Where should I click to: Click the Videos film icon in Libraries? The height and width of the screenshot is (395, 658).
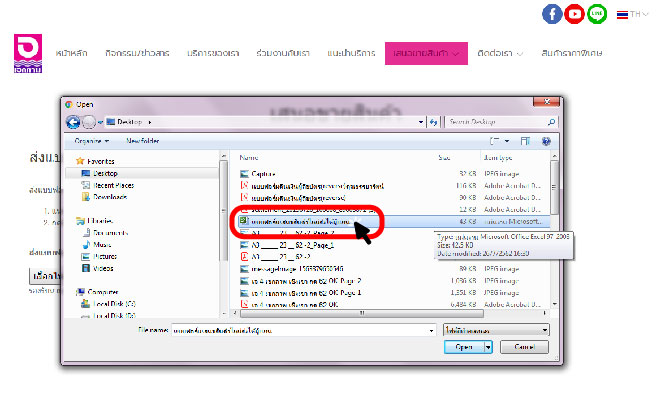[x=86, y=268]
